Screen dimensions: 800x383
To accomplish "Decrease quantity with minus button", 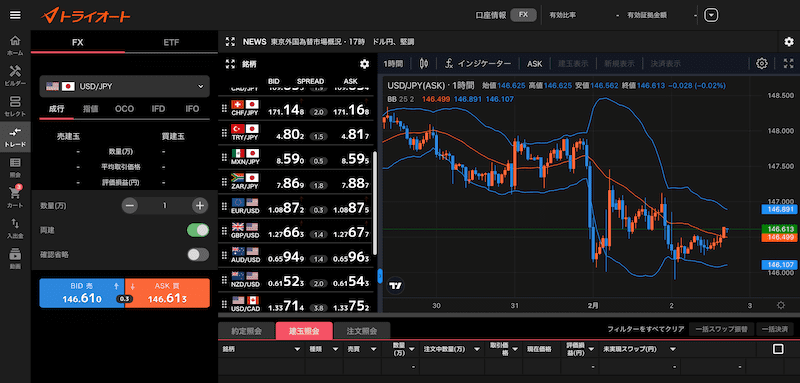I will point(130,206).
